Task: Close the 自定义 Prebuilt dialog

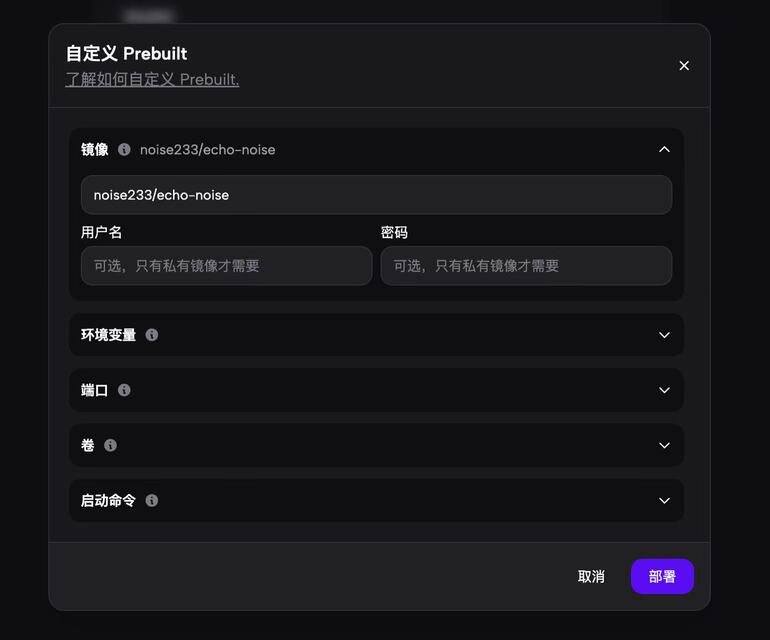Action: point(684,66)
